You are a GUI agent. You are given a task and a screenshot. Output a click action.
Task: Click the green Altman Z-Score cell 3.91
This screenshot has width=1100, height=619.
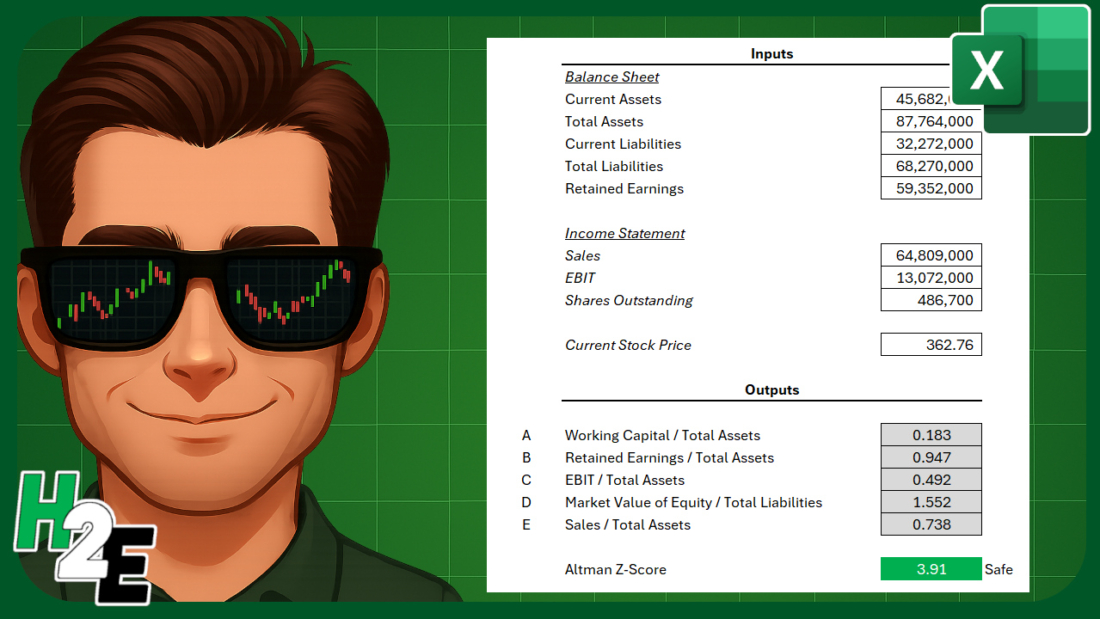(x=931, y=569)
